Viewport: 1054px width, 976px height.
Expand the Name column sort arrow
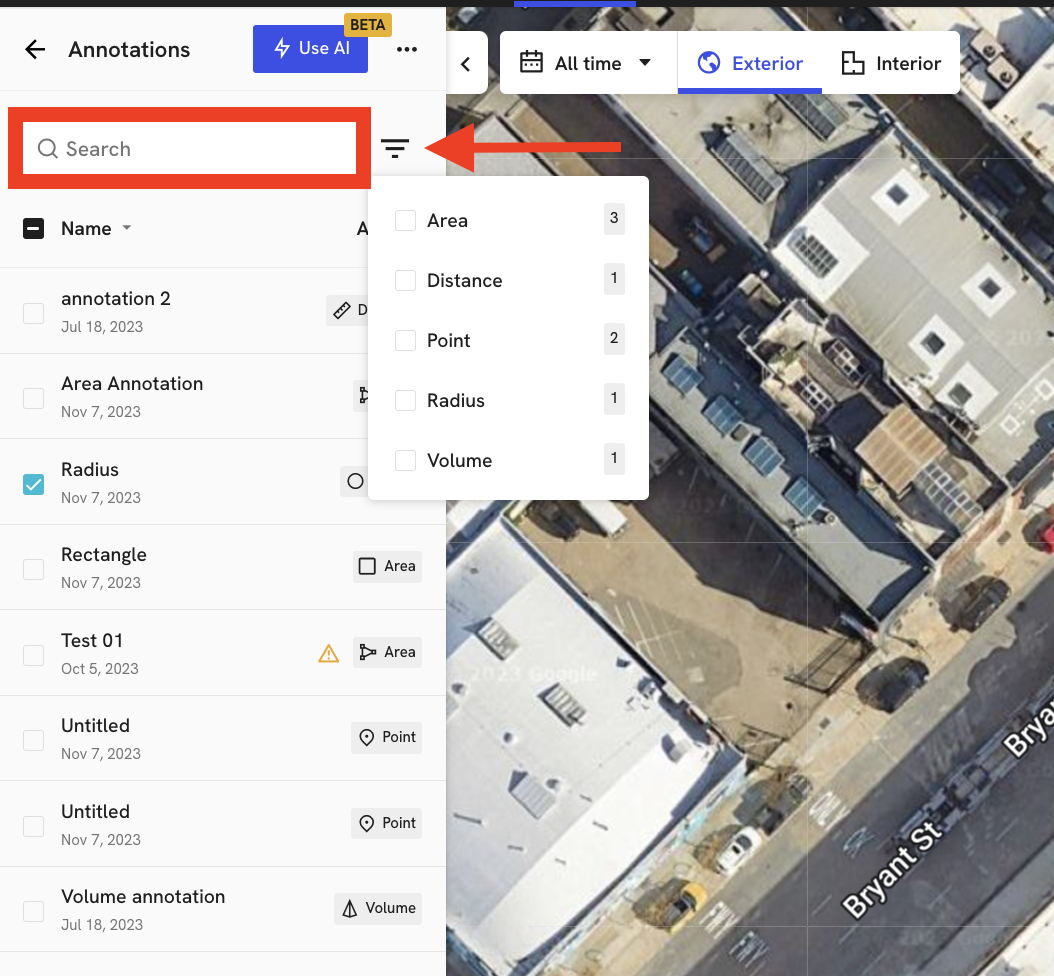click(126, 229)
